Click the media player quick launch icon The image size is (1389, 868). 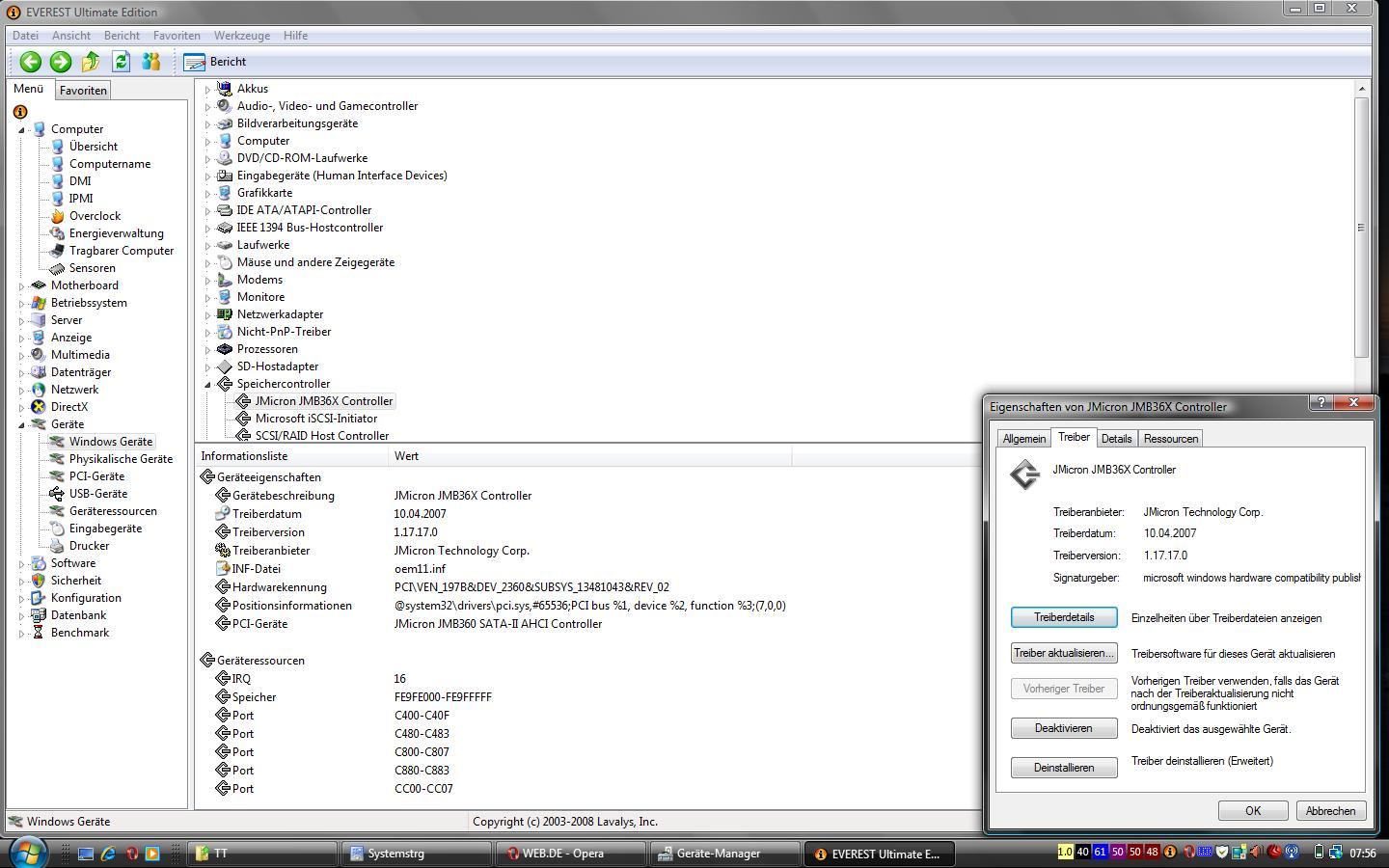click(152, 854)
